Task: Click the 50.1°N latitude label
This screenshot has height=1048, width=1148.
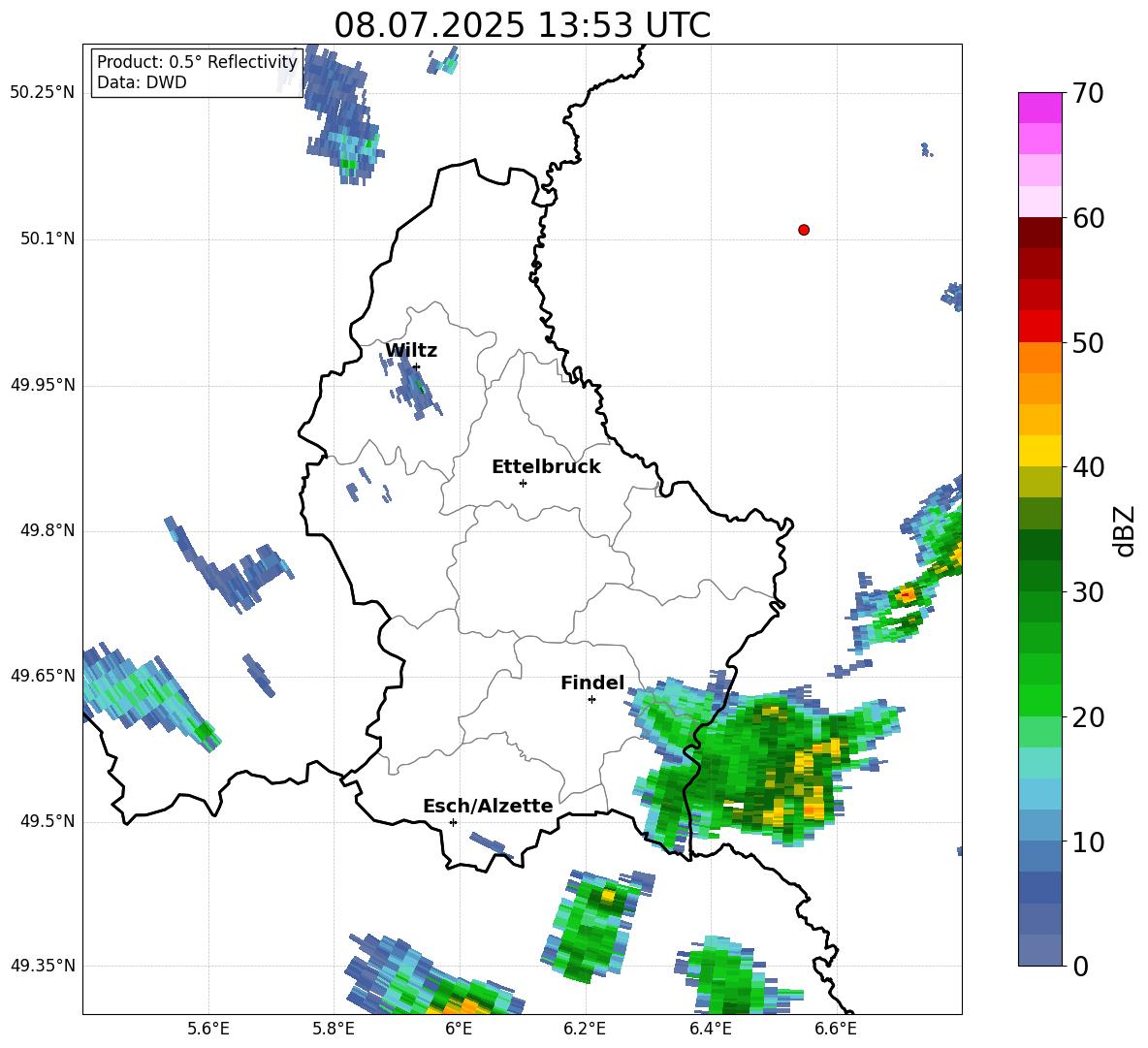Action: tap(48, 238)
